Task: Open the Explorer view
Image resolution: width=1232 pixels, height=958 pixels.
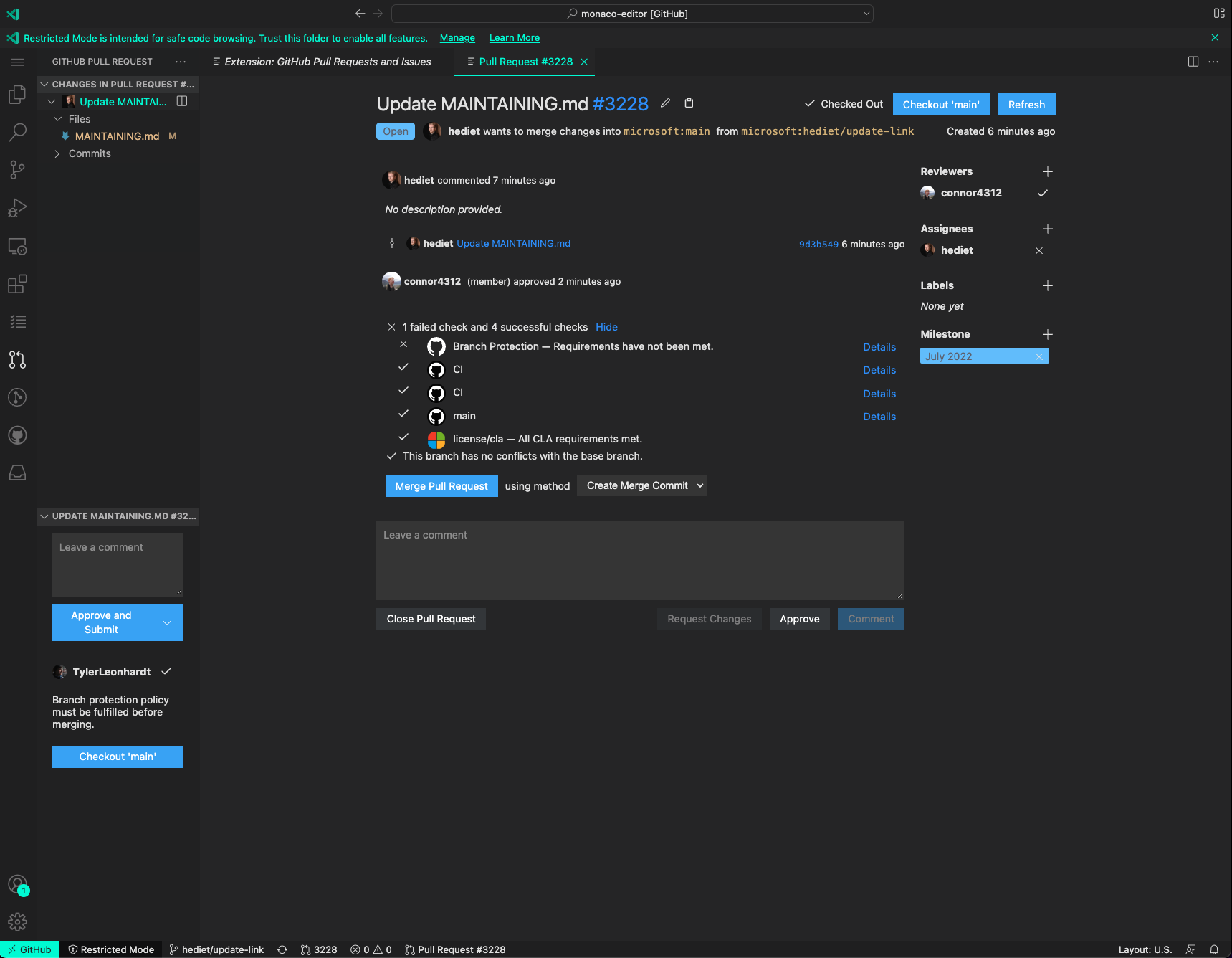Action: point(17,94)
